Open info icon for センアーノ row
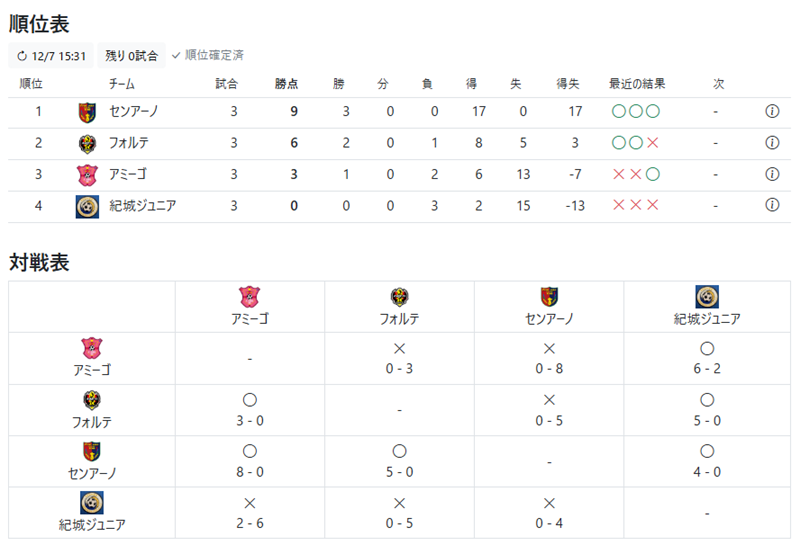800x545 pixels. tap(772, 111)
